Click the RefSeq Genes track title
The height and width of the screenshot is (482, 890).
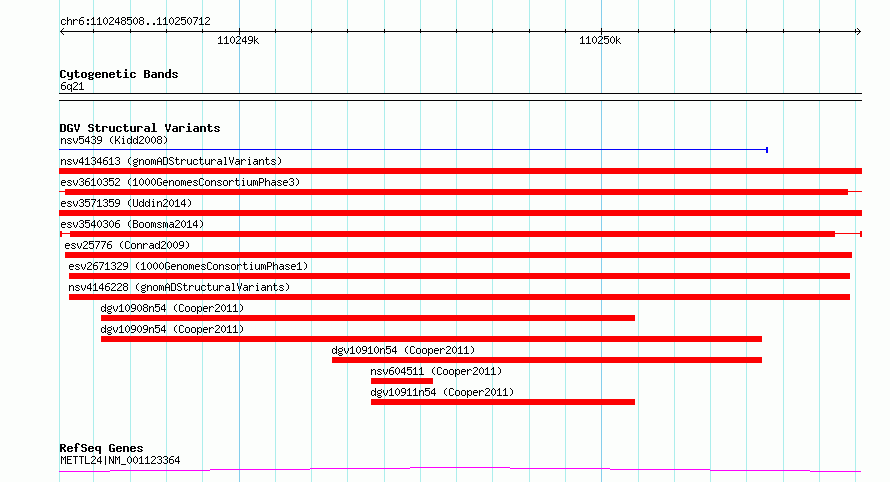click(x=101, y=448)
